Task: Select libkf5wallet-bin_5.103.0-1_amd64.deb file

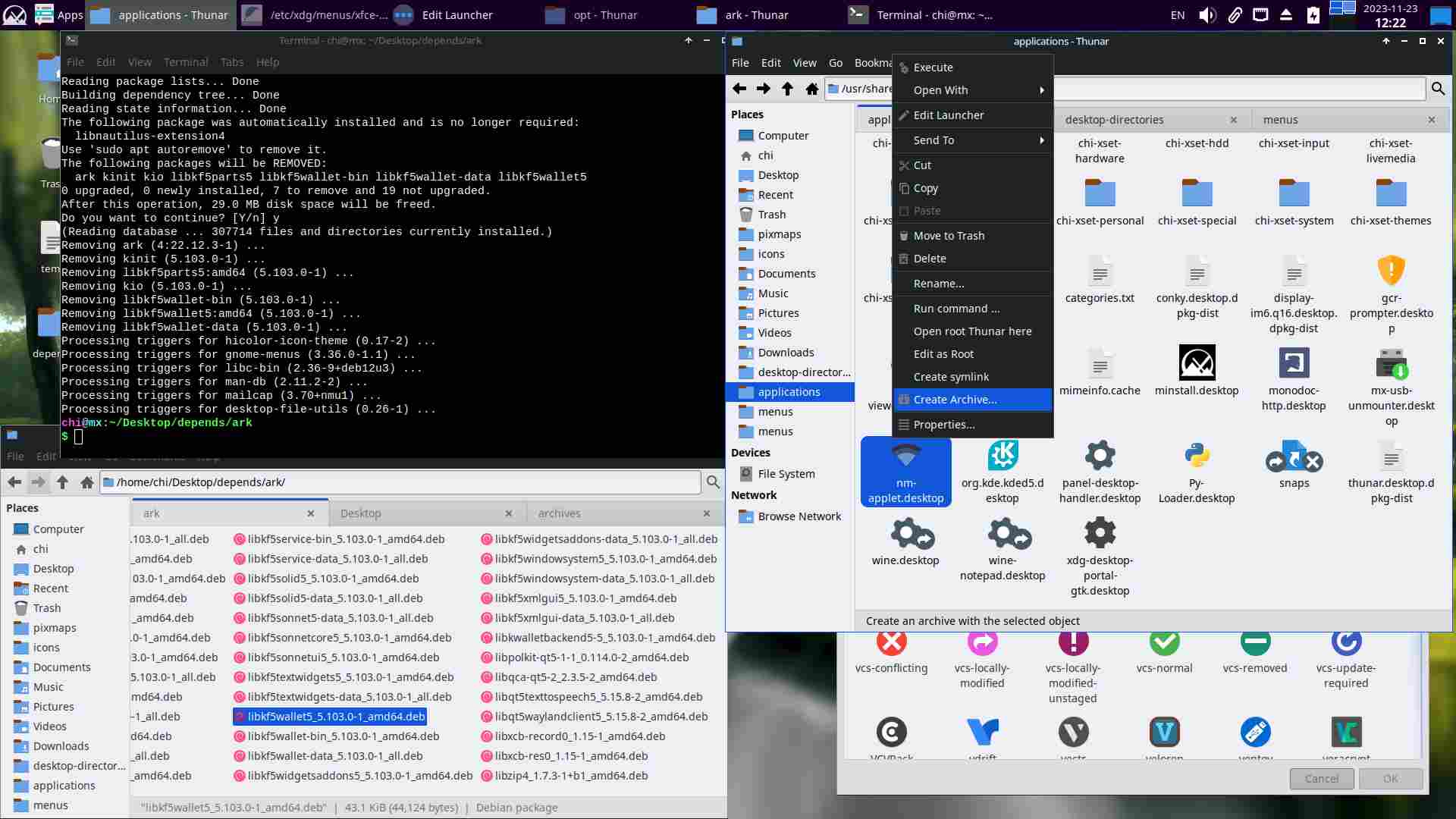Action: 343,736
